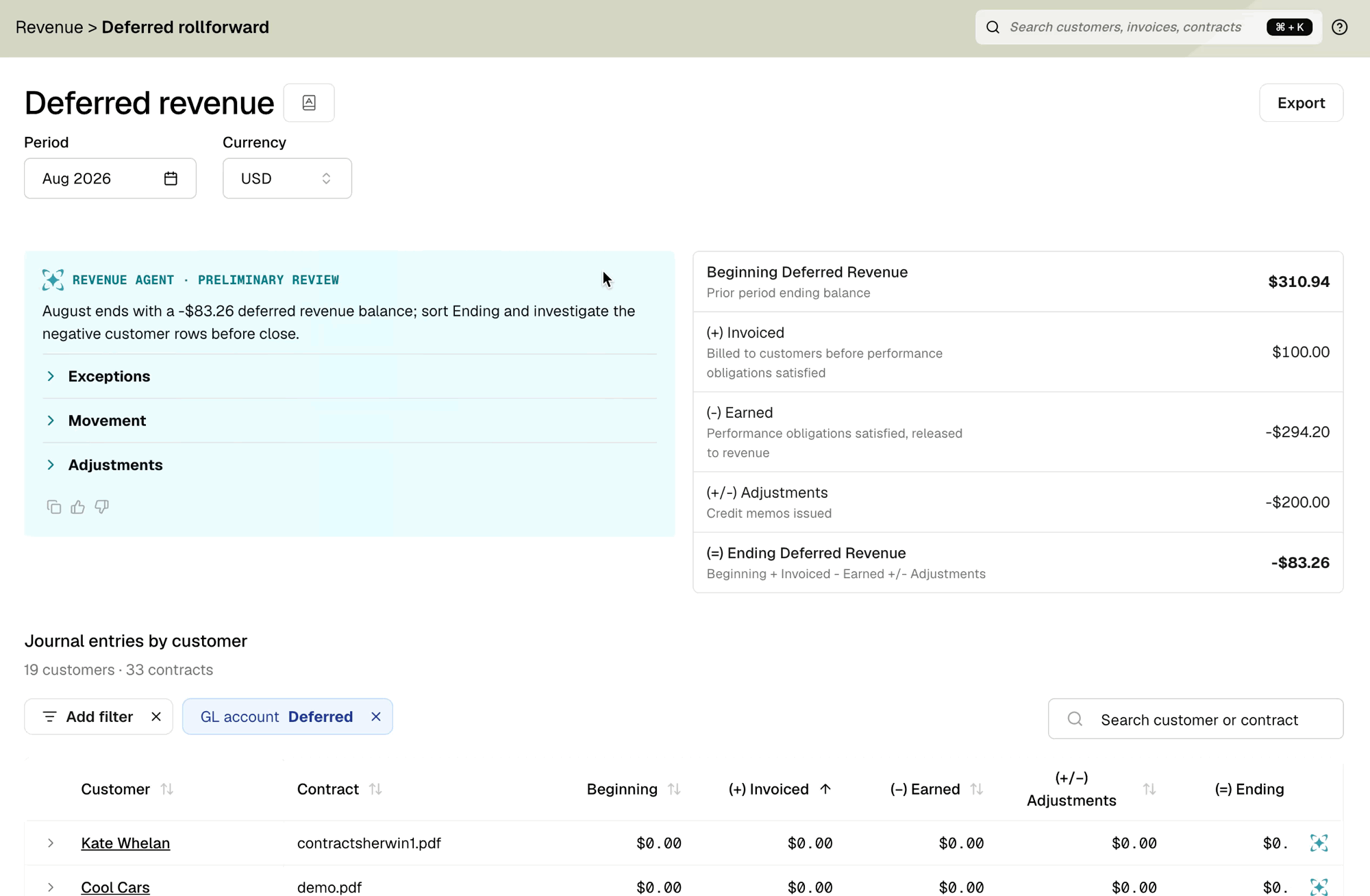Click the Add filter button
The width and height of the screenshot is (1370, 896).
click(88, 717)
